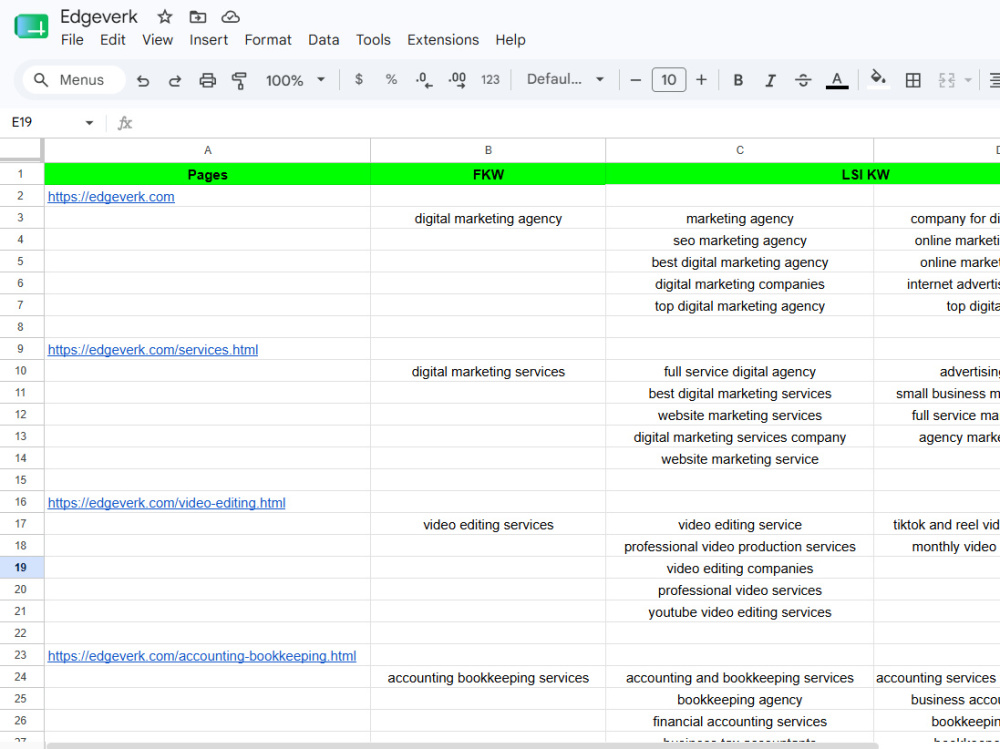The height and width of the screenshot is (749, 1000).
Task: Decrease font size with minus button
Action: coord(635,80)
